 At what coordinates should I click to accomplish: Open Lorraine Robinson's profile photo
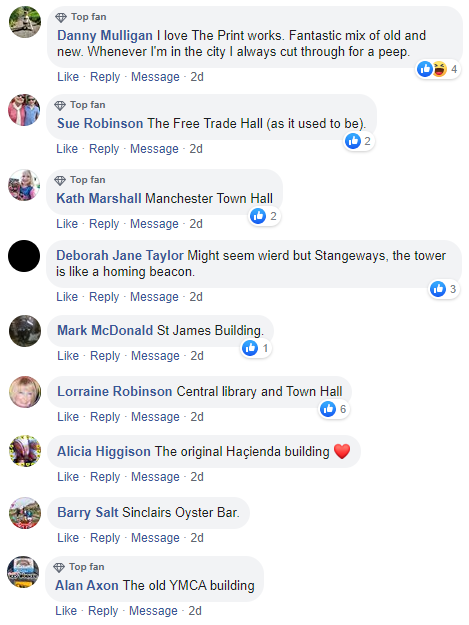click(x=25, y=392)
